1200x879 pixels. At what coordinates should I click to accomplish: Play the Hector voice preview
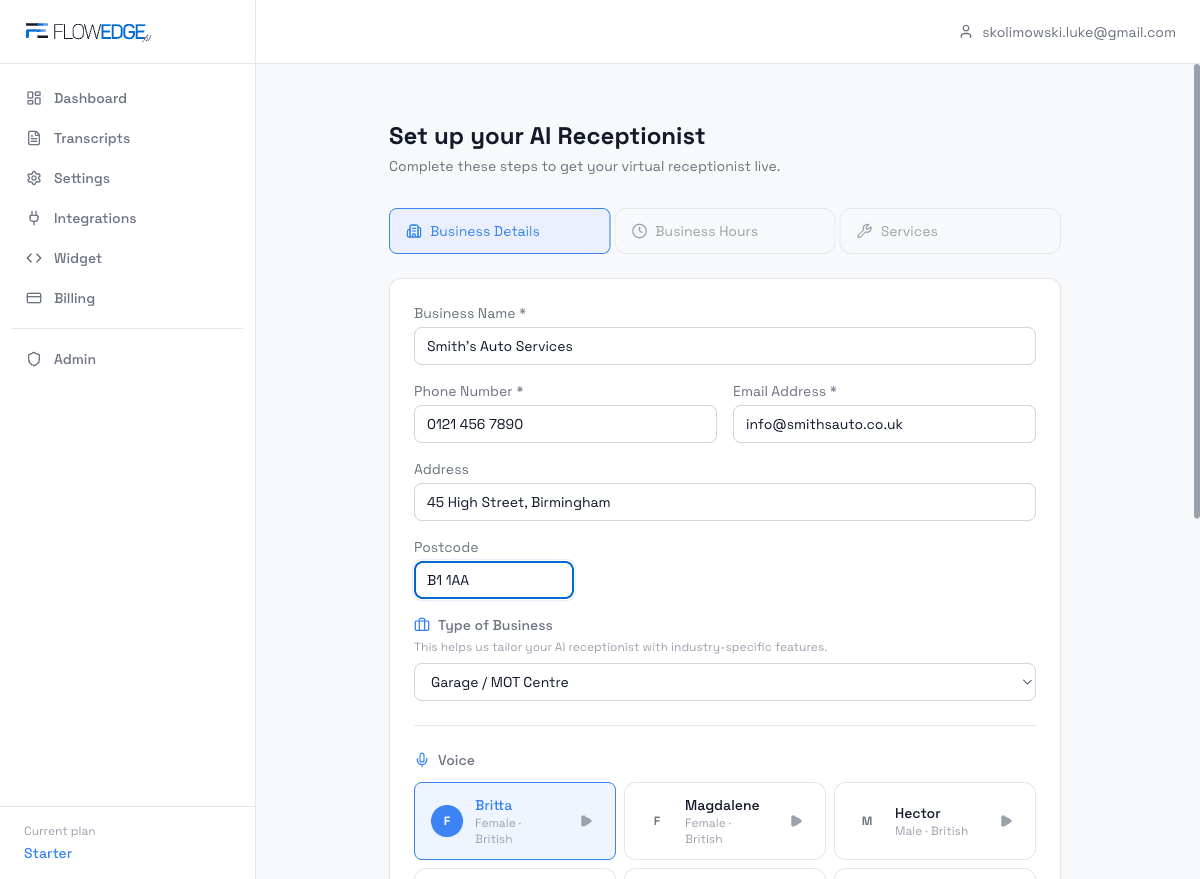point(1006,820)
